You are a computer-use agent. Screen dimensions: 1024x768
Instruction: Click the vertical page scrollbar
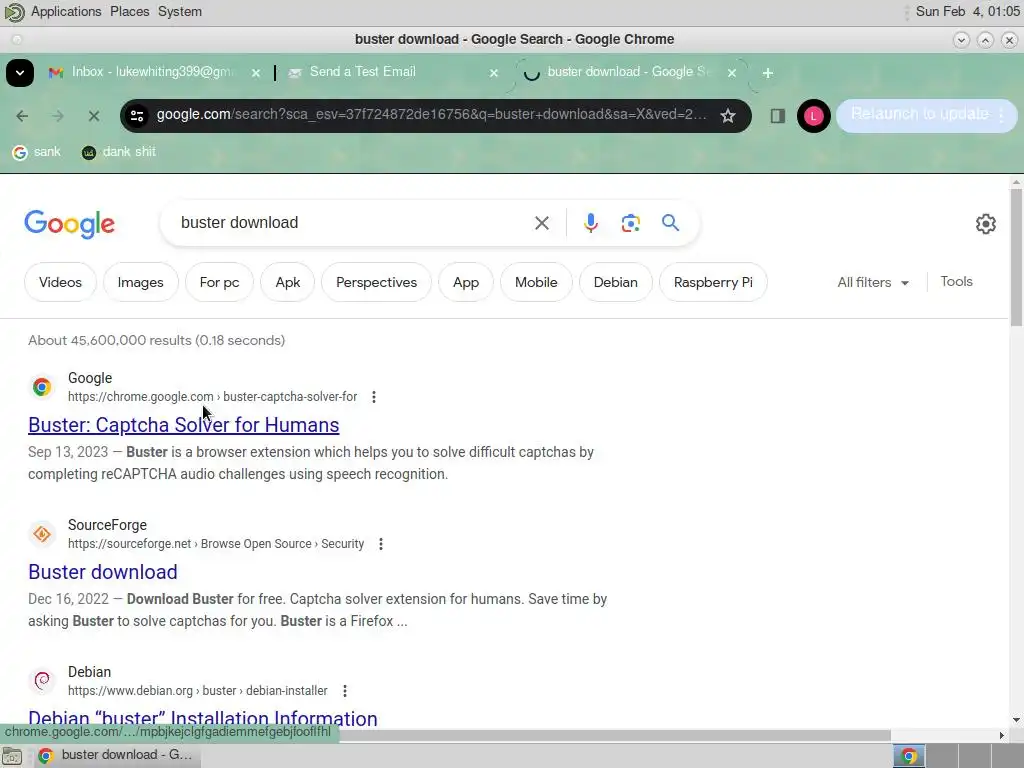tap(1016, 258)
